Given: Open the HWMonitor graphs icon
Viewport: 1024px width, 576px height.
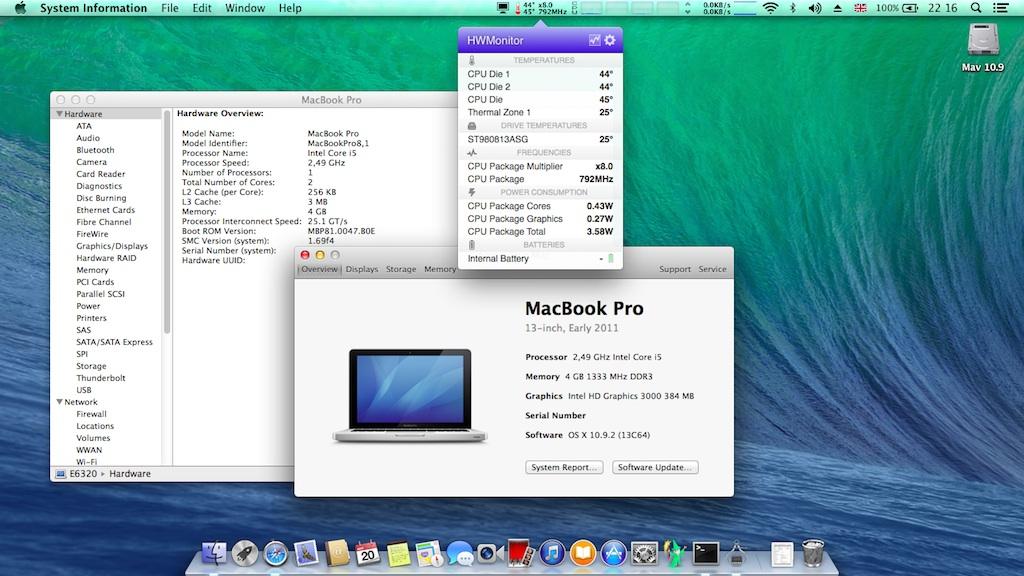Looking at the screenshot, I should tap(594, 41).
